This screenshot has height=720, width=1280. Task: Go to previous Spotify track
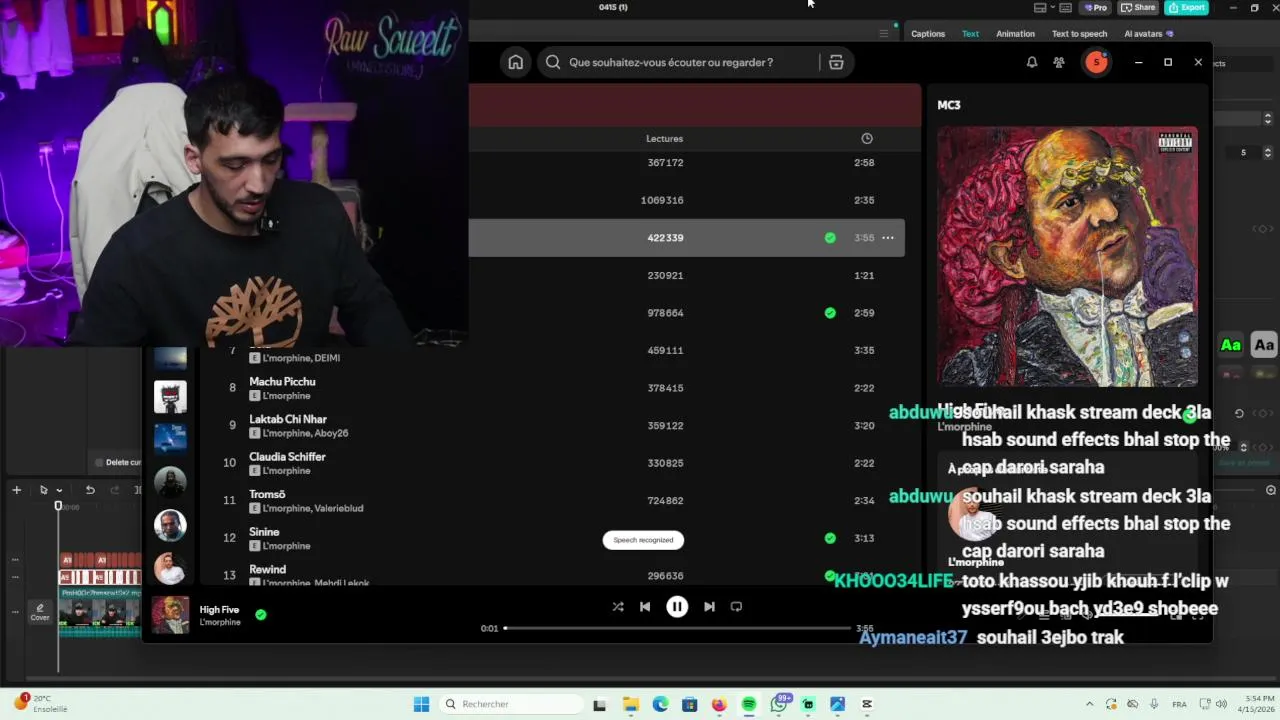(x=645, y=606)
